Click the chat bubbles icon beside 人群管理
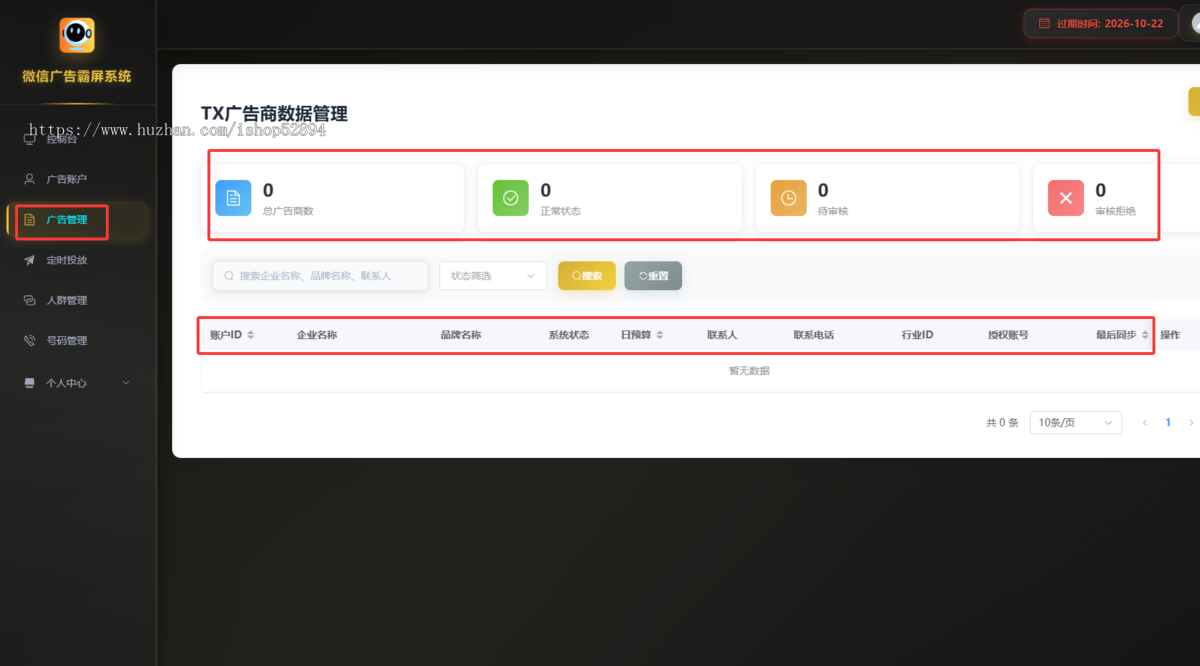This screenshot has height=666, width=1200. coord(29,300)
